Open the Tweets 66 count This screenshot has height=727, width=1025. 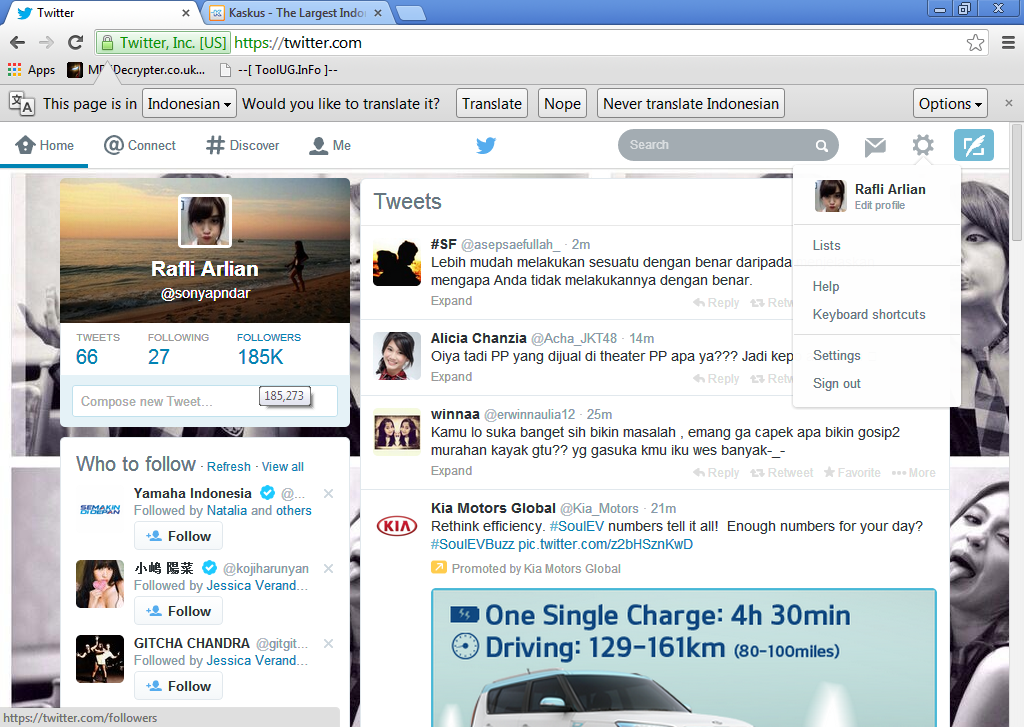[98, 350]
